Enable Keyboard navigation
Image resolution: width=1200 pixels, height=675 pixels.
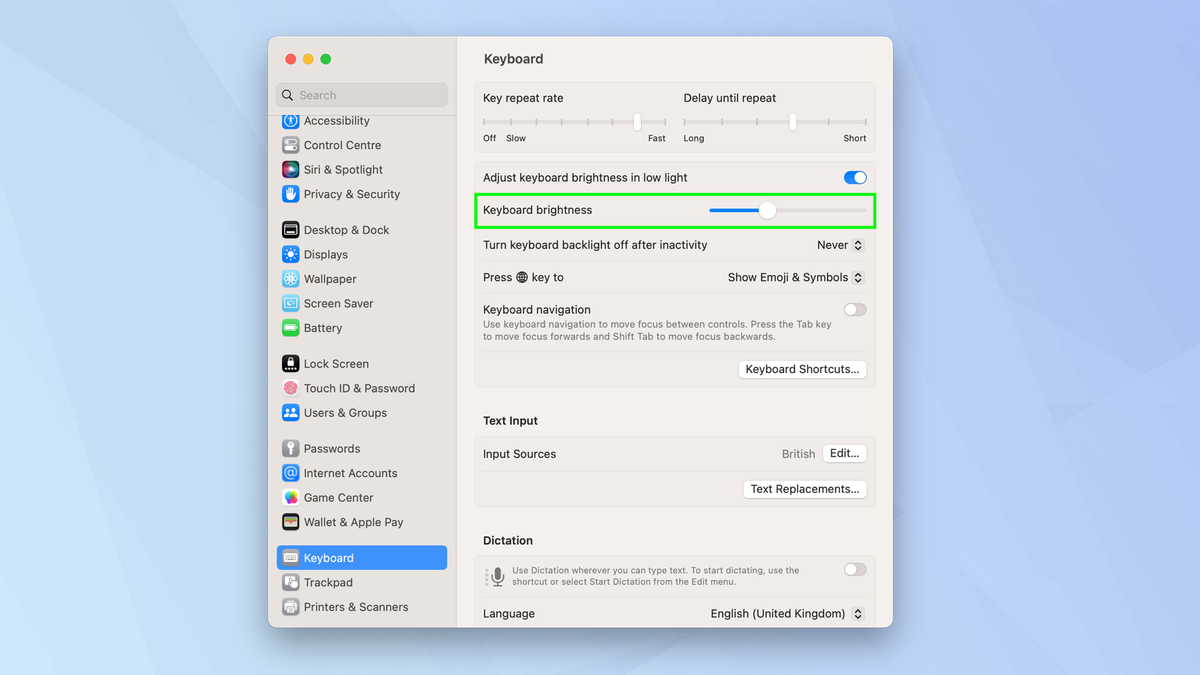(854, 309)
